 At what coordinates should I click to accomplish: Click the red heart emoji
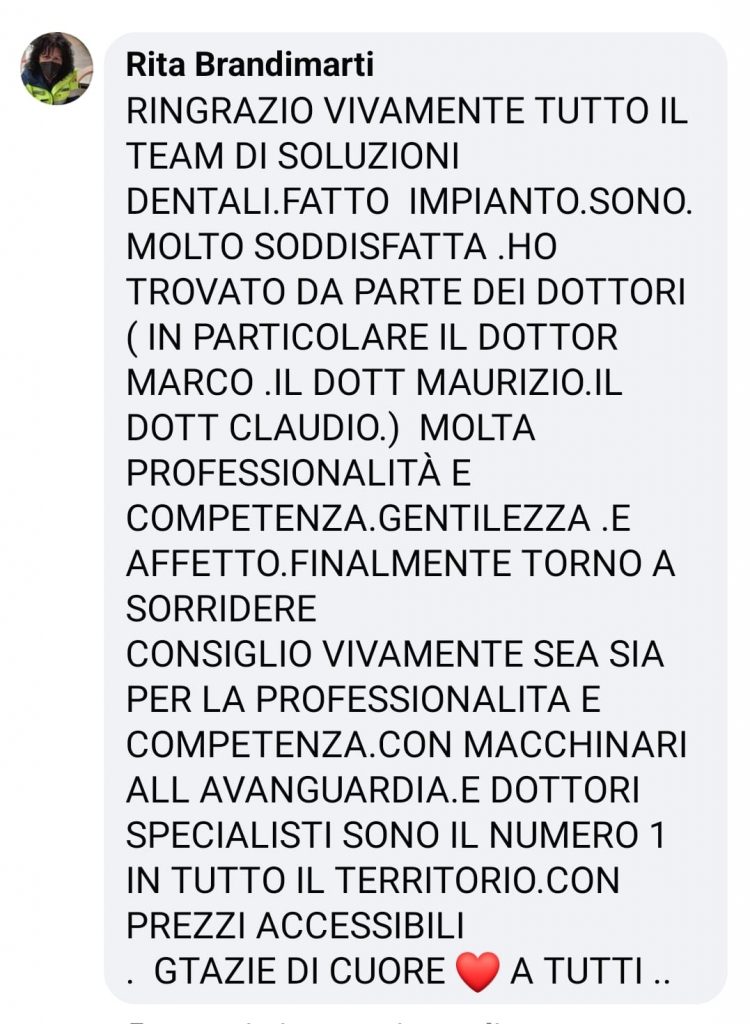coord(478,971)
